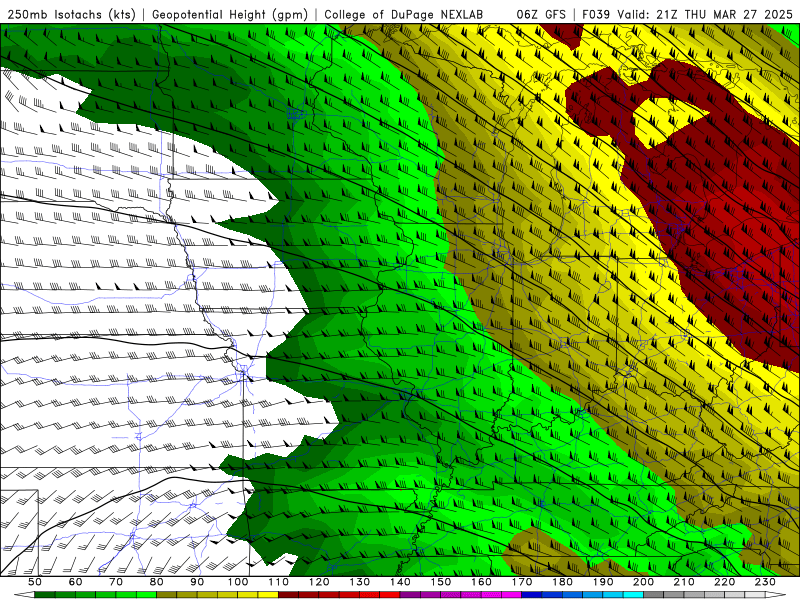Click the '06Z GFS' model run label

tap(541, 14)
